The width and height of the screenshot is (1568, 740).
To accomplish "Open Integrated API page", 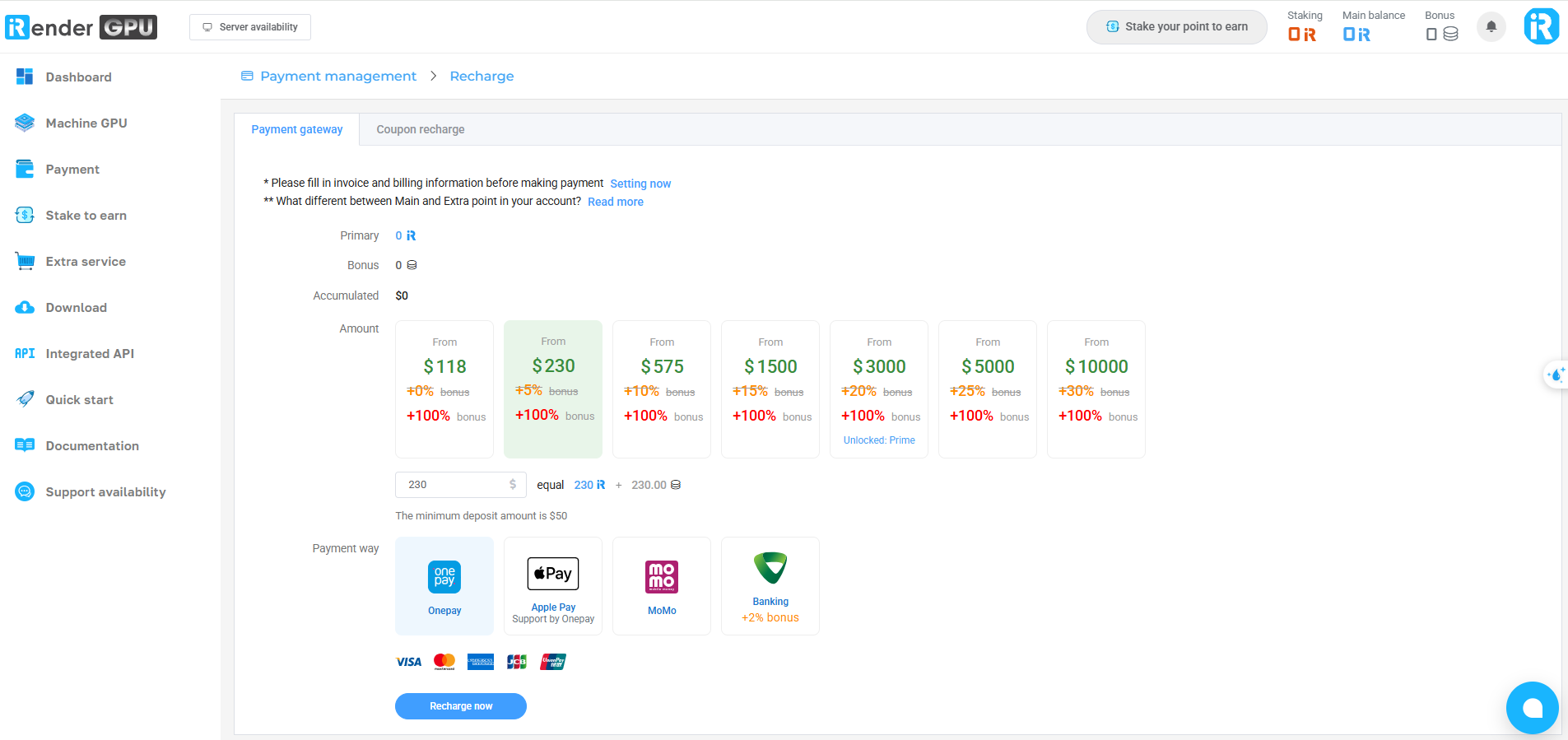I will coord(89,354).
